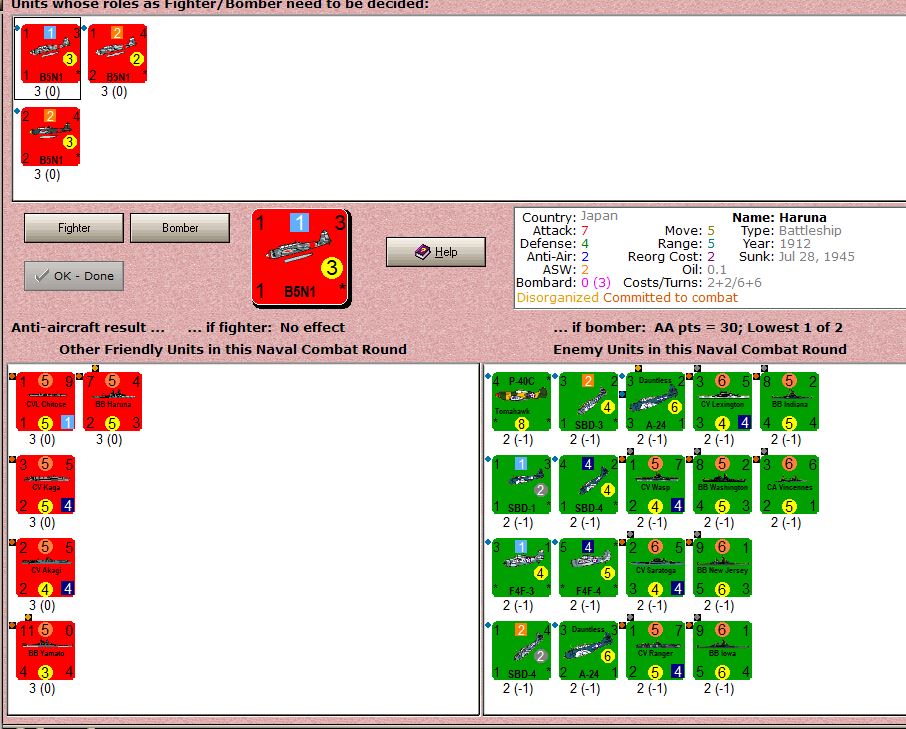Inspect the CV Ranger enemy carrier

(x=655, y=650)
